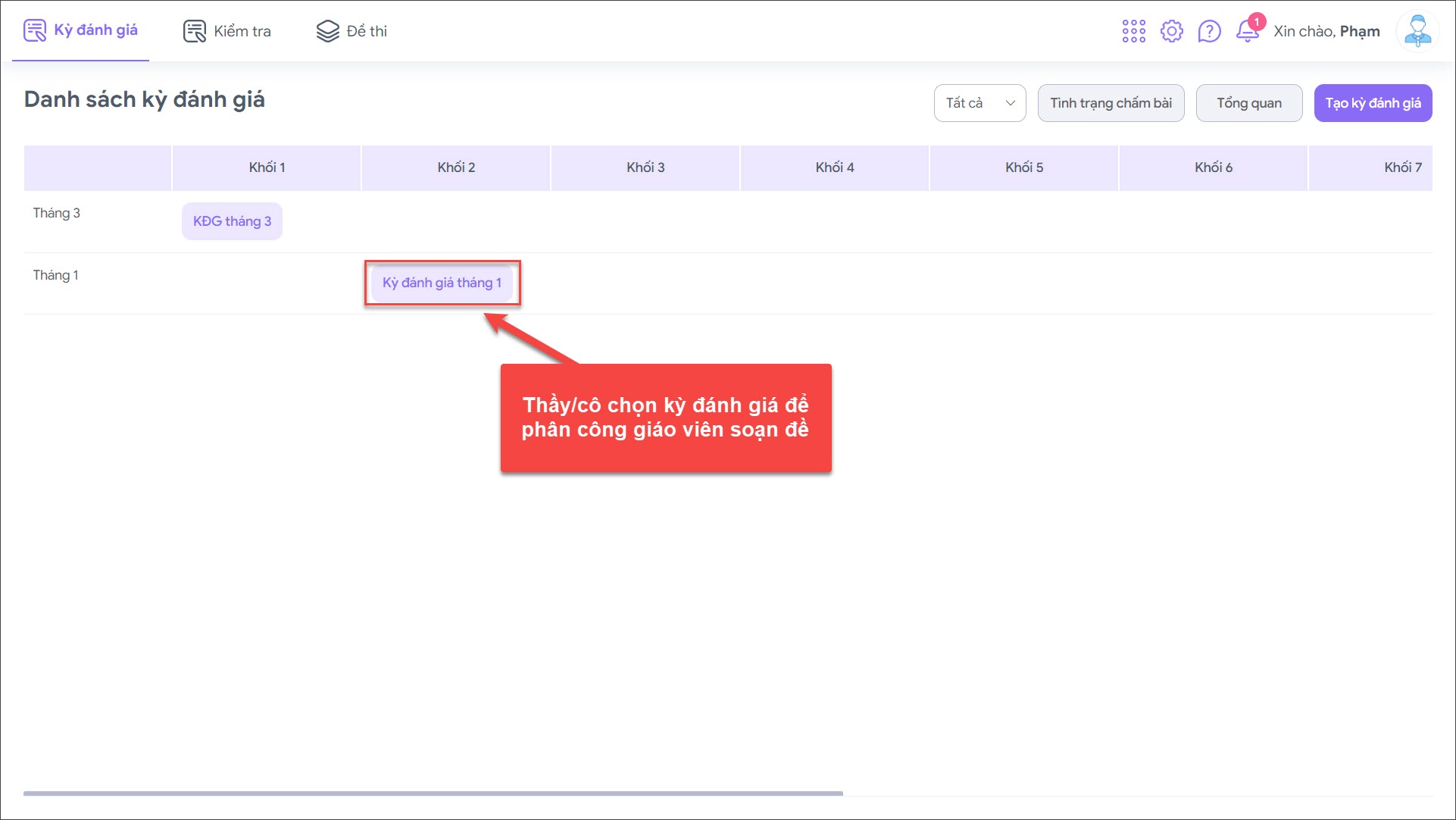The height and width of the screenshot is (820, 1456).
Task: Select the KĐG tháng 3 entry
Action: click(x=232, y=221)
